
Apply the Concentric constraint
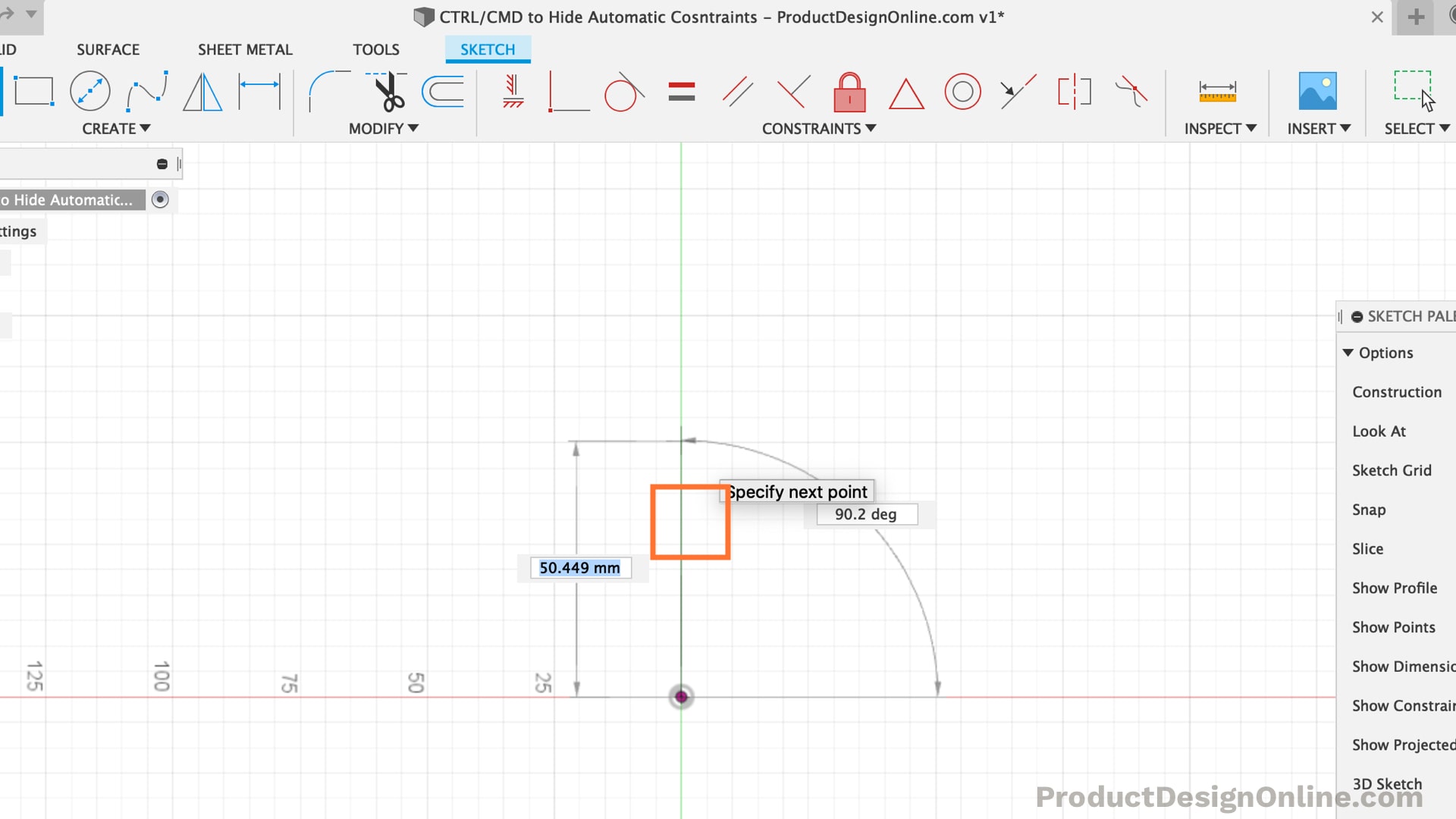click(x=962, y=92)
